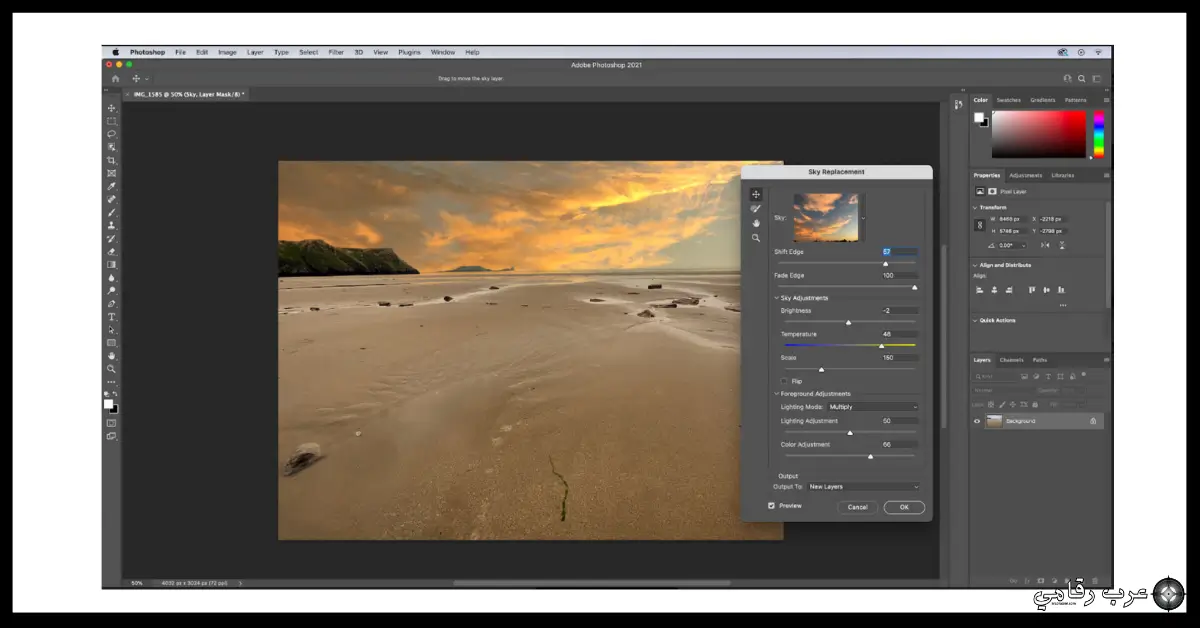1200x628 pixels.
Task: Click the sky preset thumbnail
Action: pyautogui.click(x=826, y=217)
